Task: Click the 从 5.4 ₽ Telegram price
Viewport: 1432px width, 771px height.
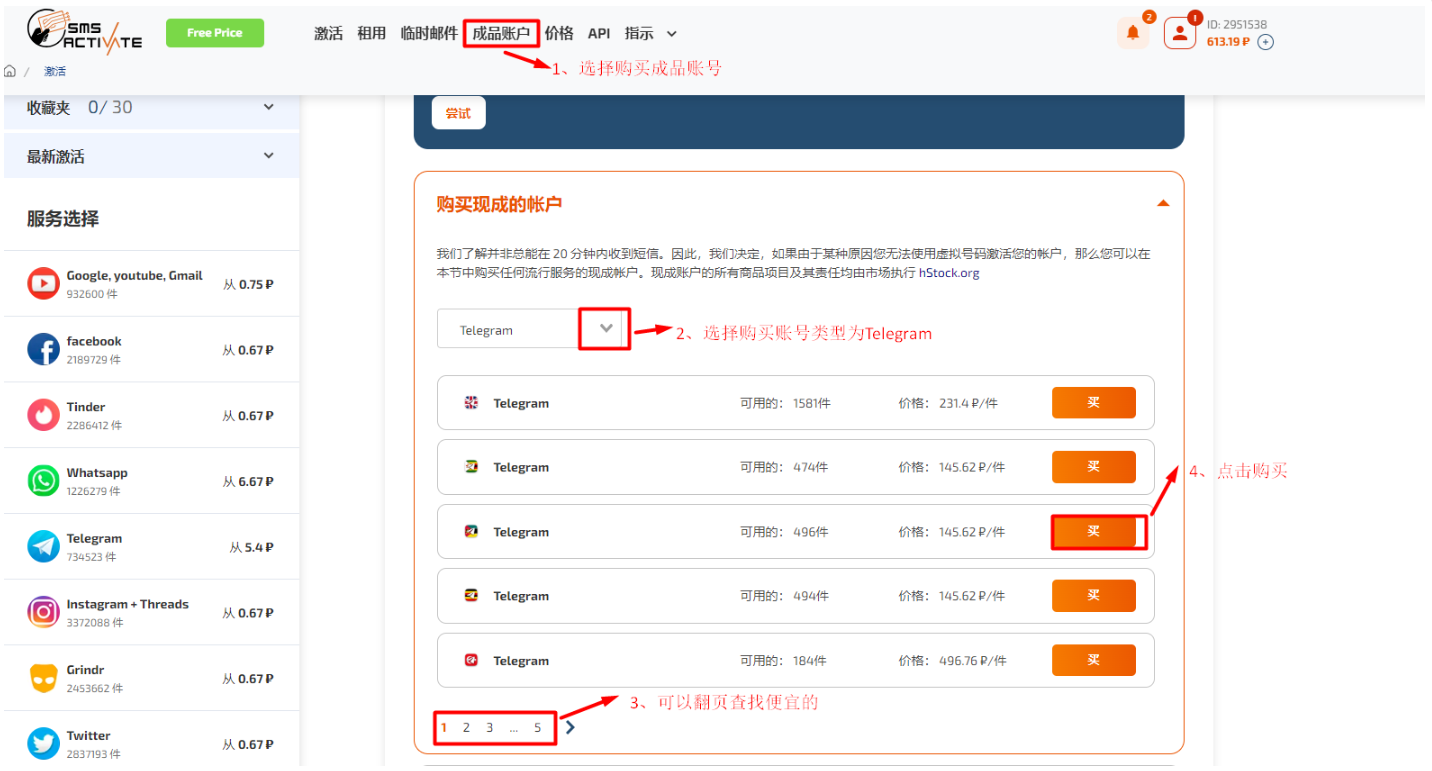Action: (252, 548)
